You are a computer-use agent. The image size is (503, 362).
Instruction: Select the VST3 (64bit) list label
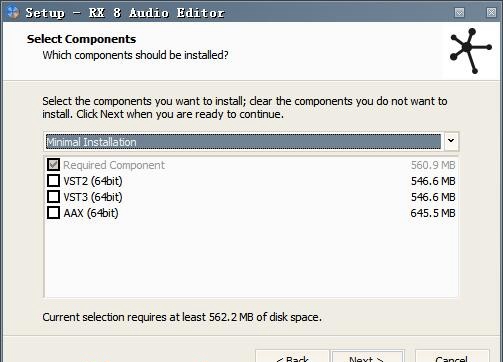[x=93, y=197]
